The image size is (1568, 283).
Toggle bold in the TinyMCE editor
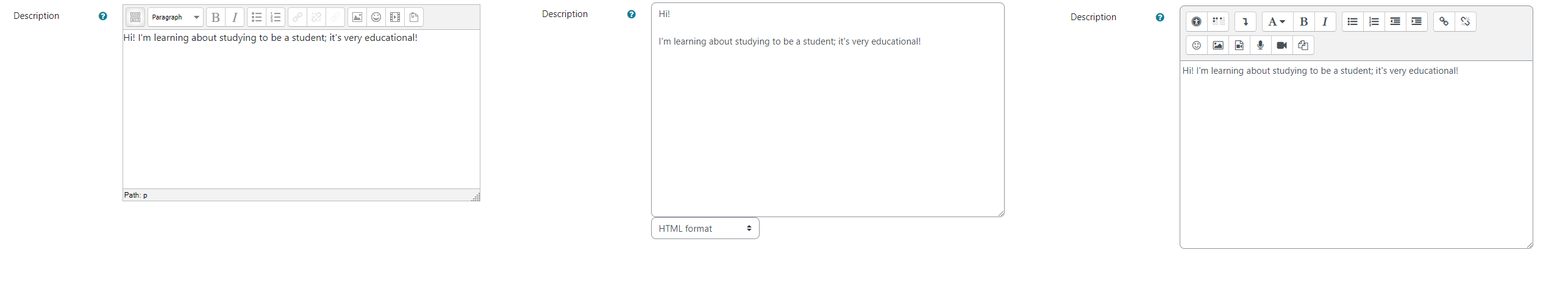(216, 17)
